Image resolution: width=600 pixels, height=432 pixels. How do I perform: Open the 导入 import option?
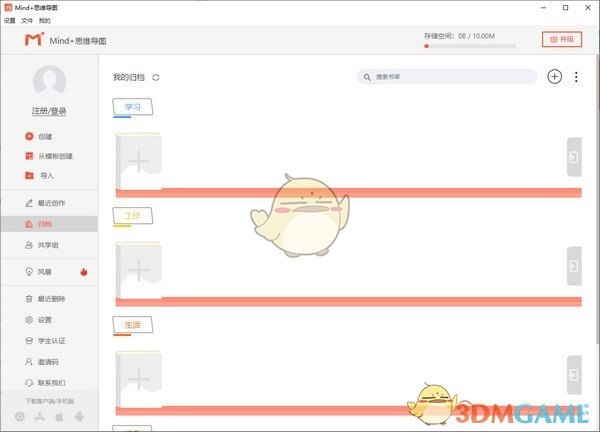40,176
